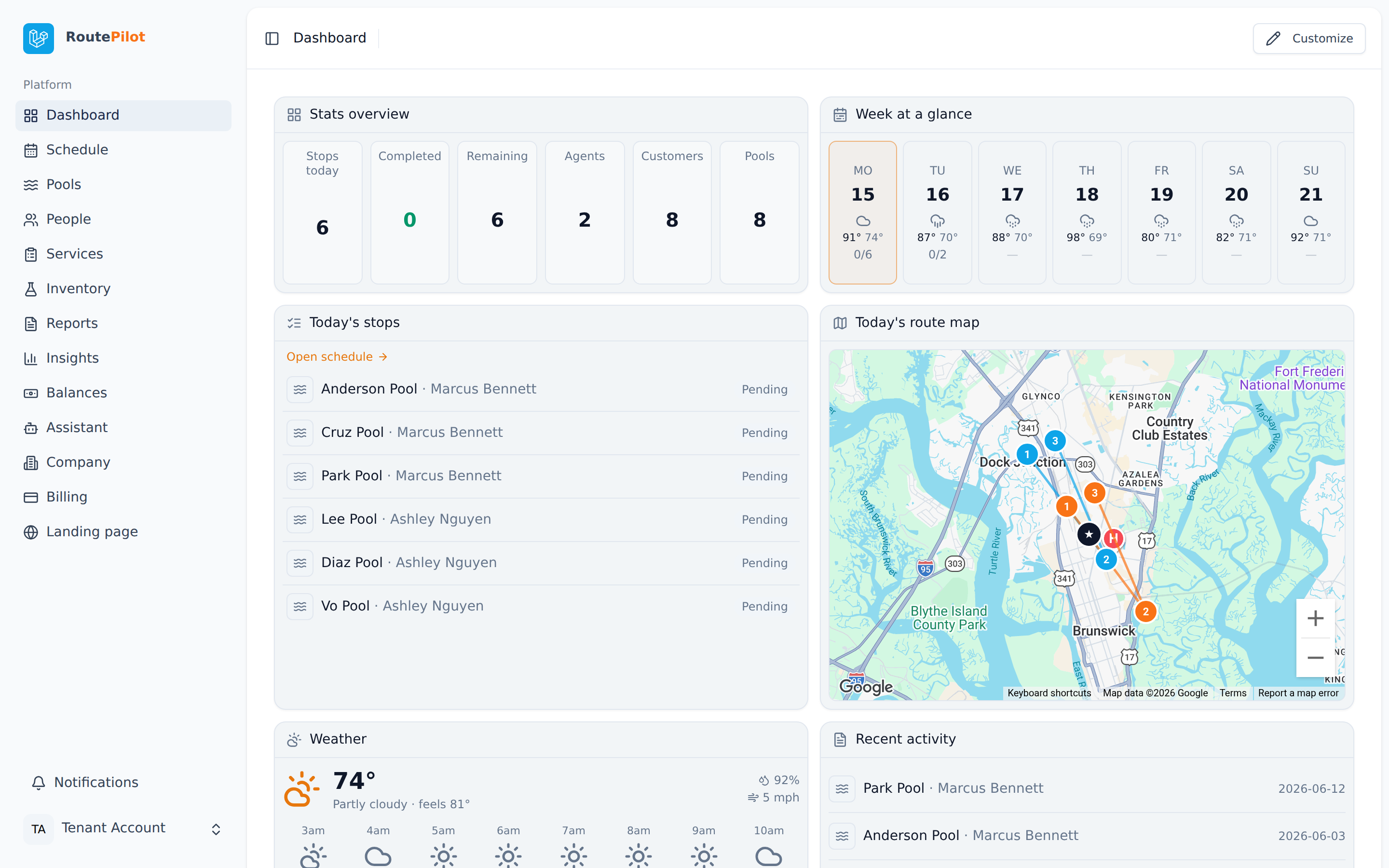Click the Assistant robot icon

click(31, 428)
